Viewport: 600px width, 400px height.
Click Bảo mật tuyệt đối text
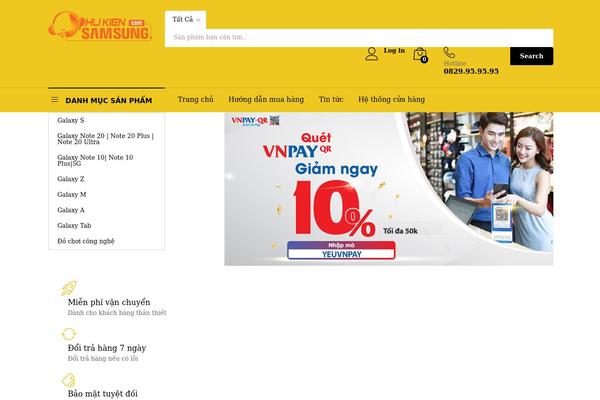point(103,393)
